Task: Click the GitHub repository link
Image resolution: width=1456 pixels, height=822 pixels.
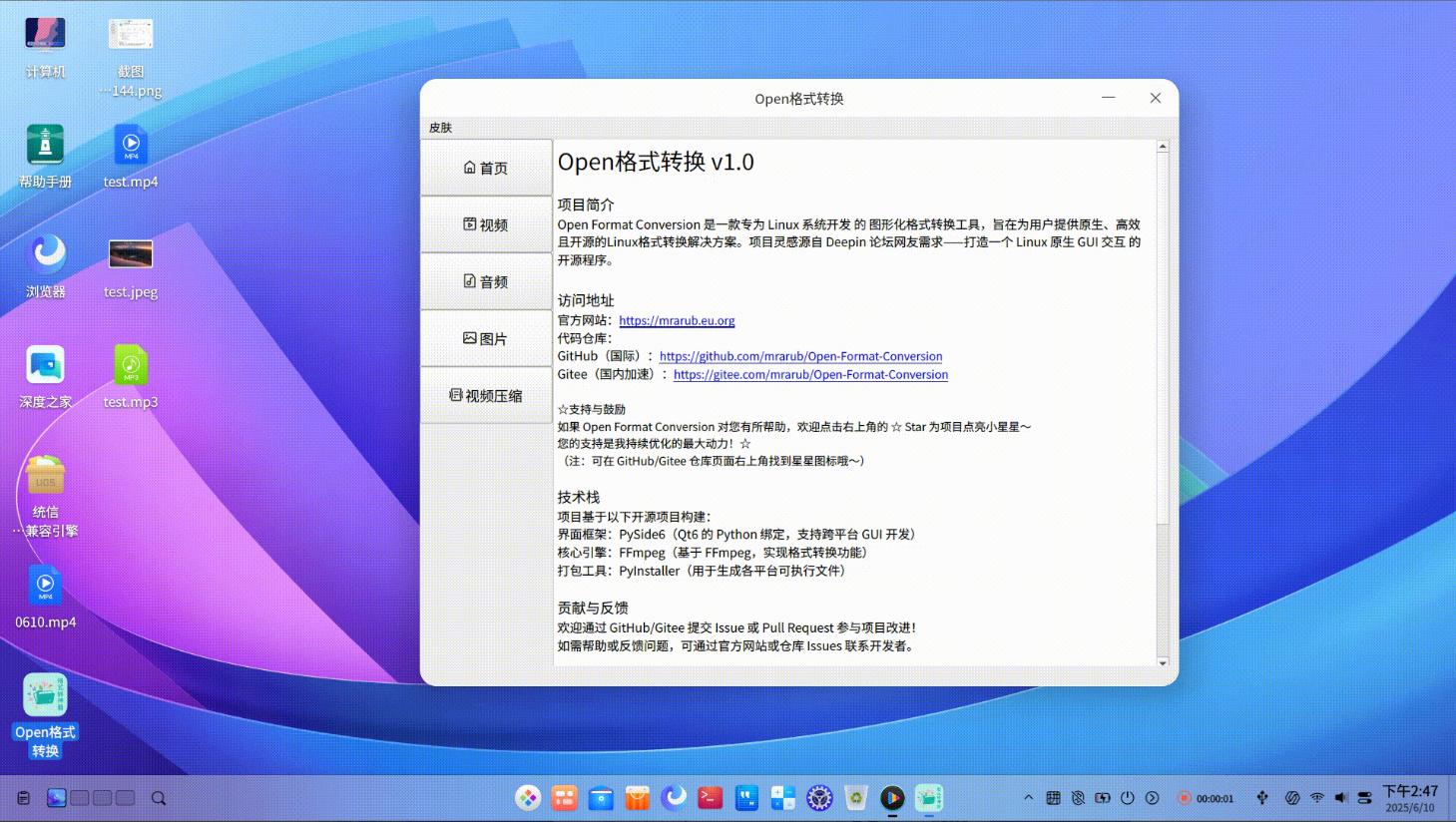Action: (x=800, y=356)
